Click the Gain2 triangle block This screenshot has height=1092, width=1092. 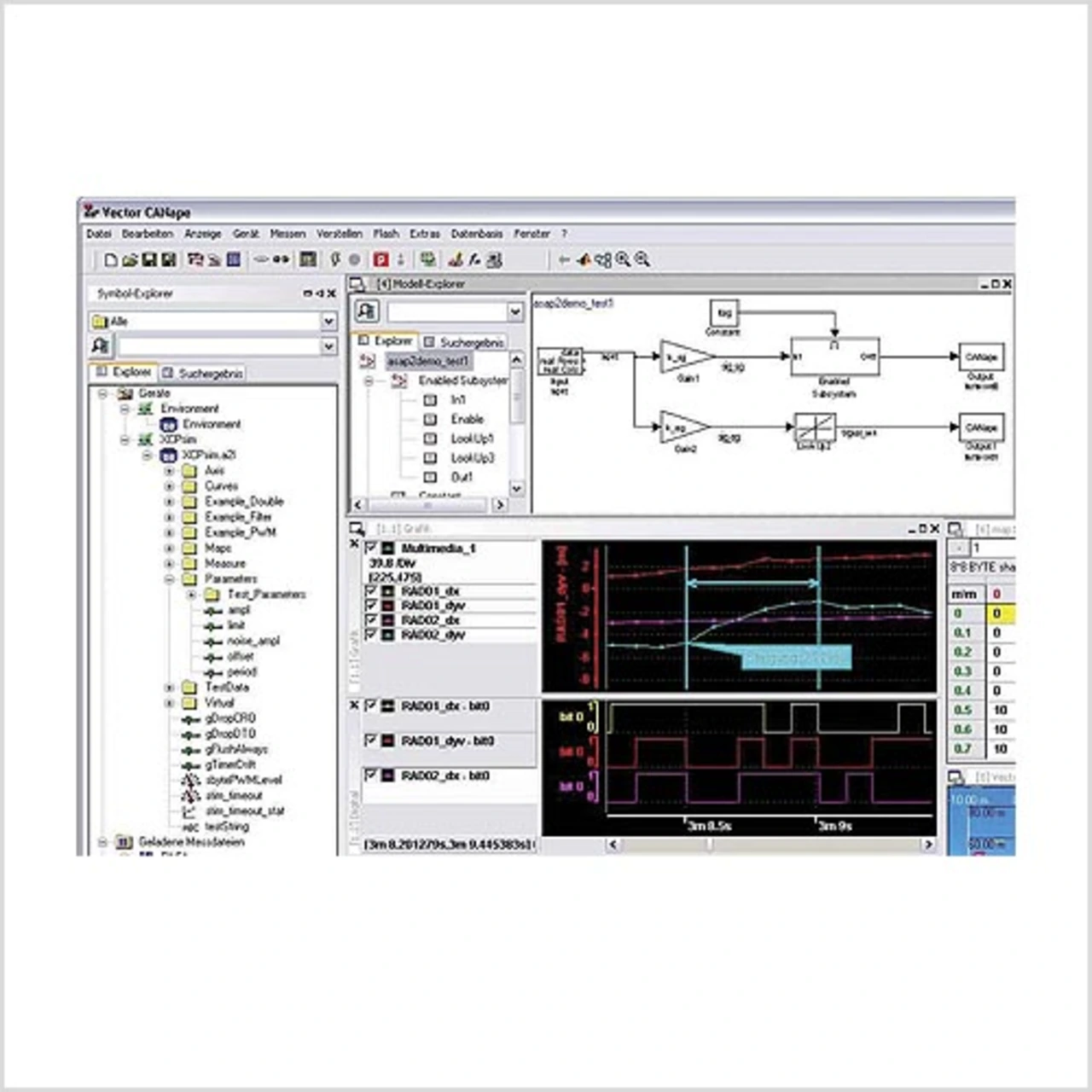(x=685, y=427)
